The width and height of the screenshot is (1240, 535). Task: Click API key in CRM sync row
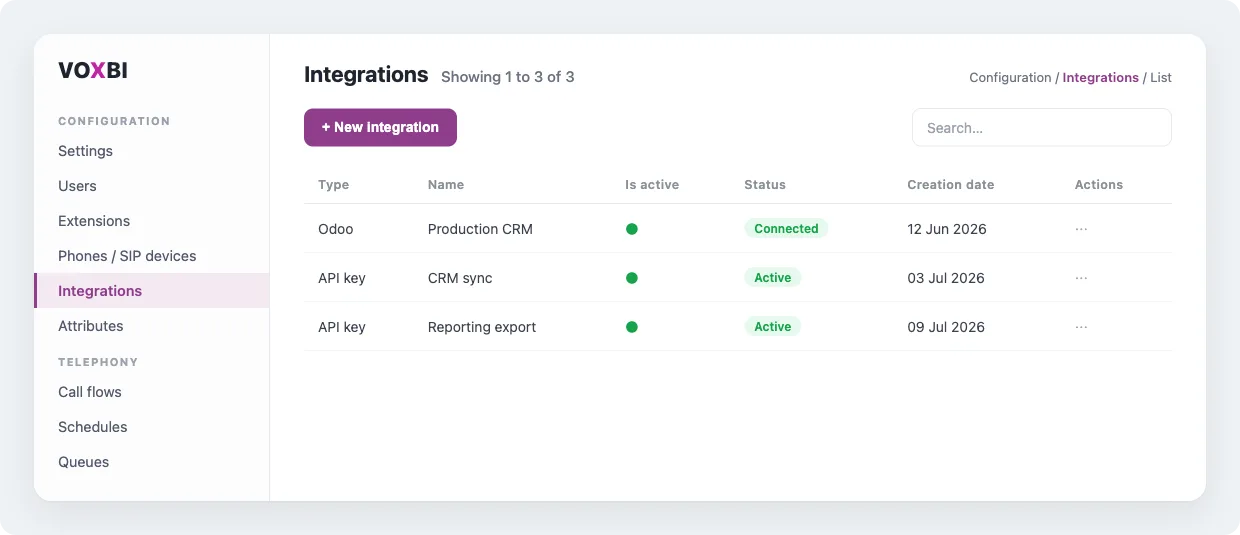point(342,278)
